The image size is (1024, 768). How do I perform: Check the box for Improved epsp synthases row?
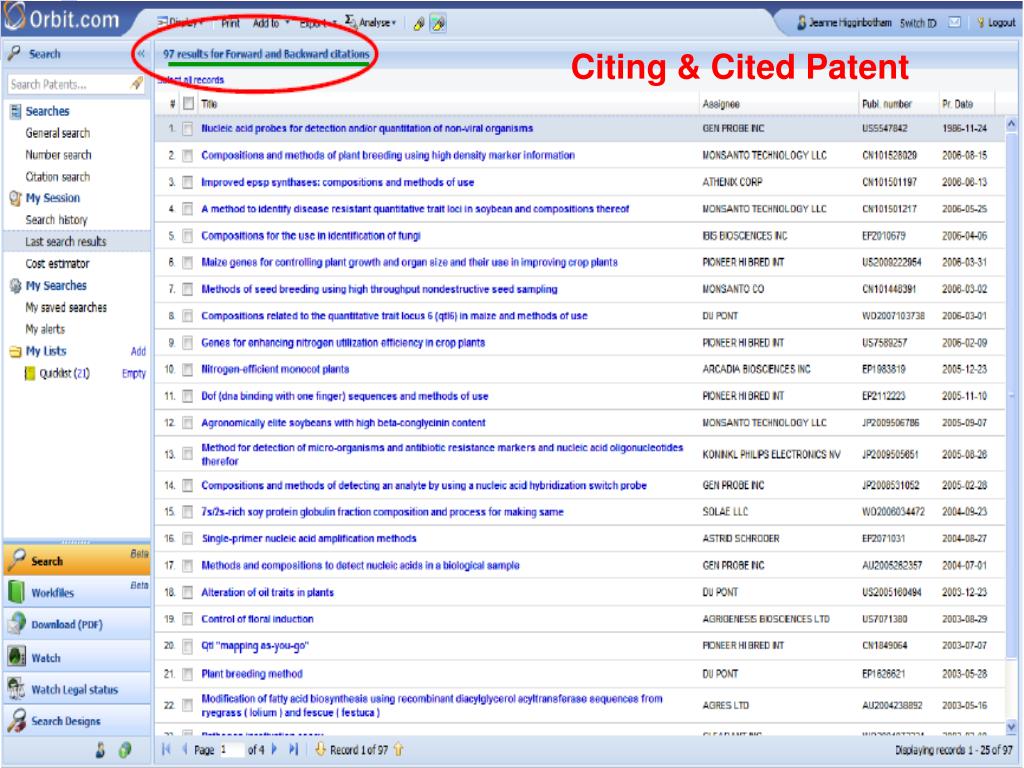pyautogui.click(x=187, y=182)
